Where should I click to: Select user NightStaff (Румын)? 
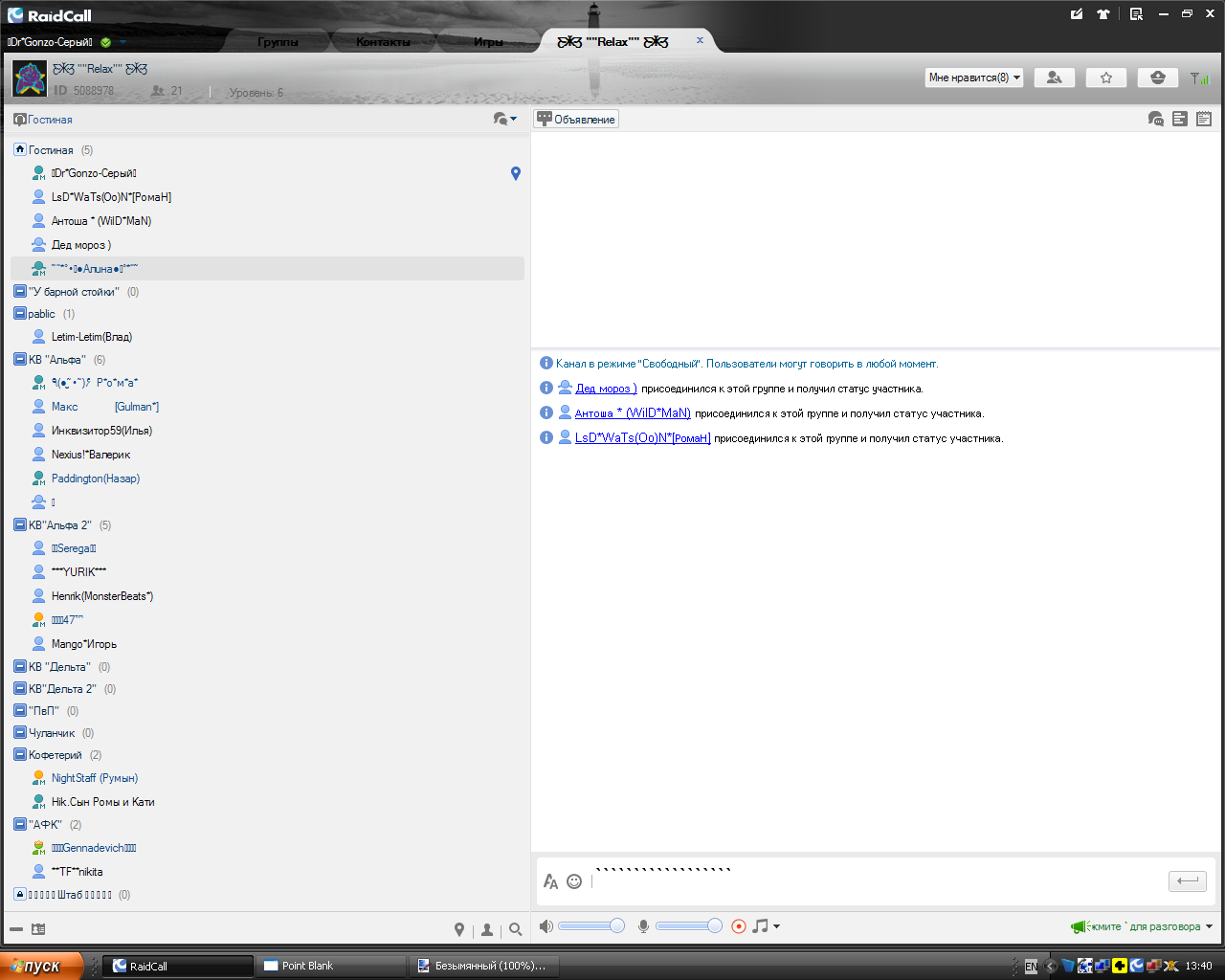click(x=95, y=778)
